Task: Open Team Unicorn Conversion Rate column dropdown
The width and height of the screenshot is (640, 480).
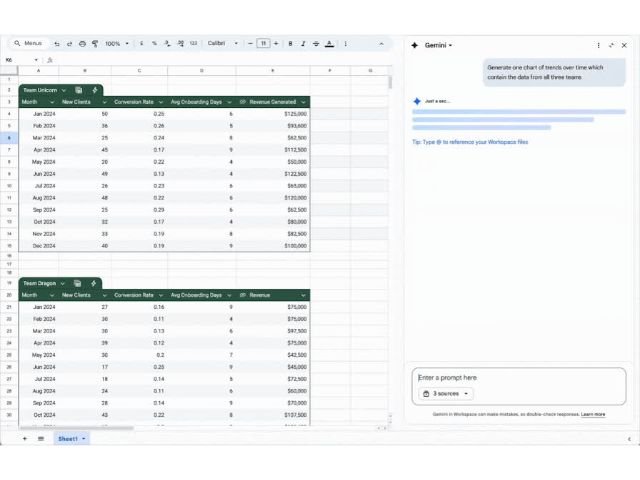Action: pos(161,102)
